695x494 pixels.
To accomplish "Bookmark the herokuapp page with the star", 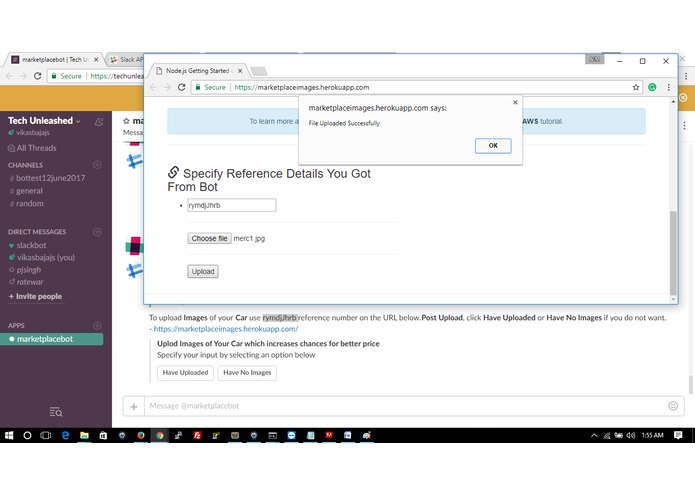I will point(636,87).
